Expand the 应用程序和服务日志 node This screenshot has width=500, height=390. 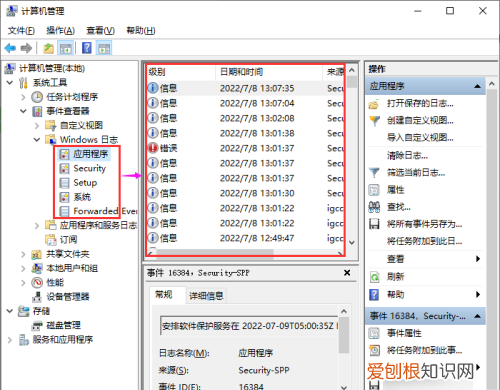[x=37, y=226]
